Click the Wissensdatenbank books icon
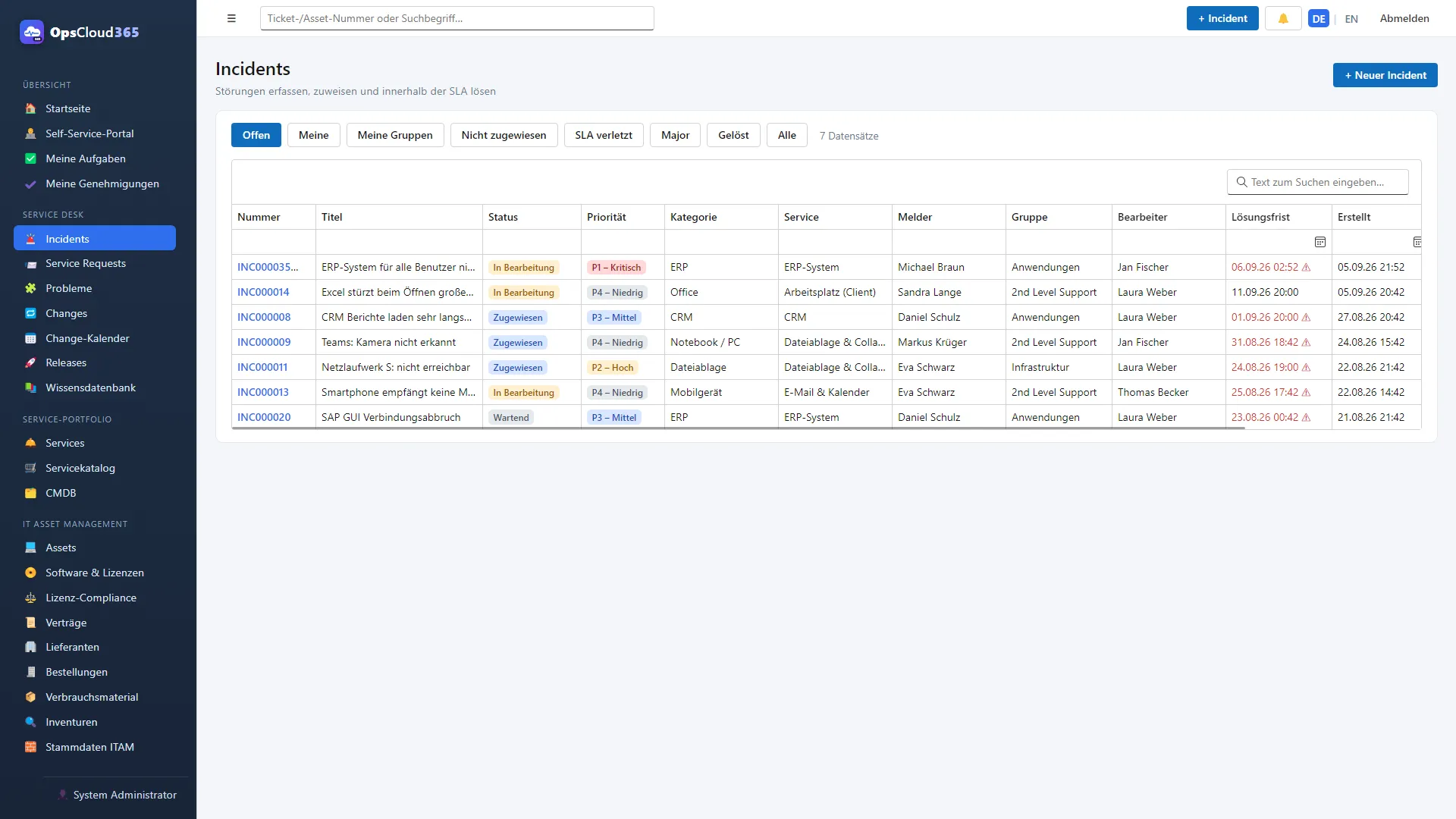Screen dimensions: 1456x819 point(30,388)
